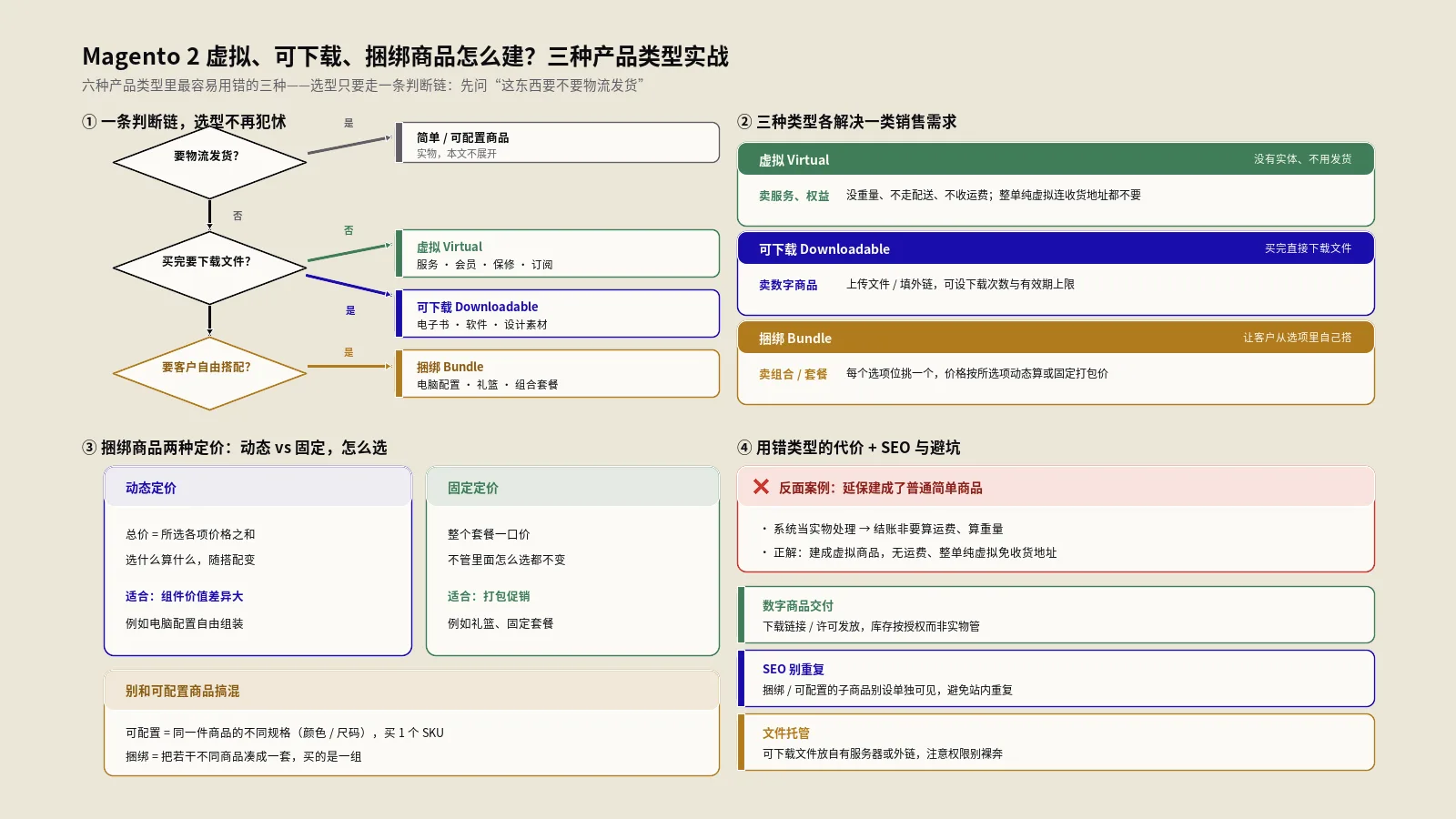1456x819 pixels.
Task: Click the 固定定价 card header
Action: click(572, 488)
